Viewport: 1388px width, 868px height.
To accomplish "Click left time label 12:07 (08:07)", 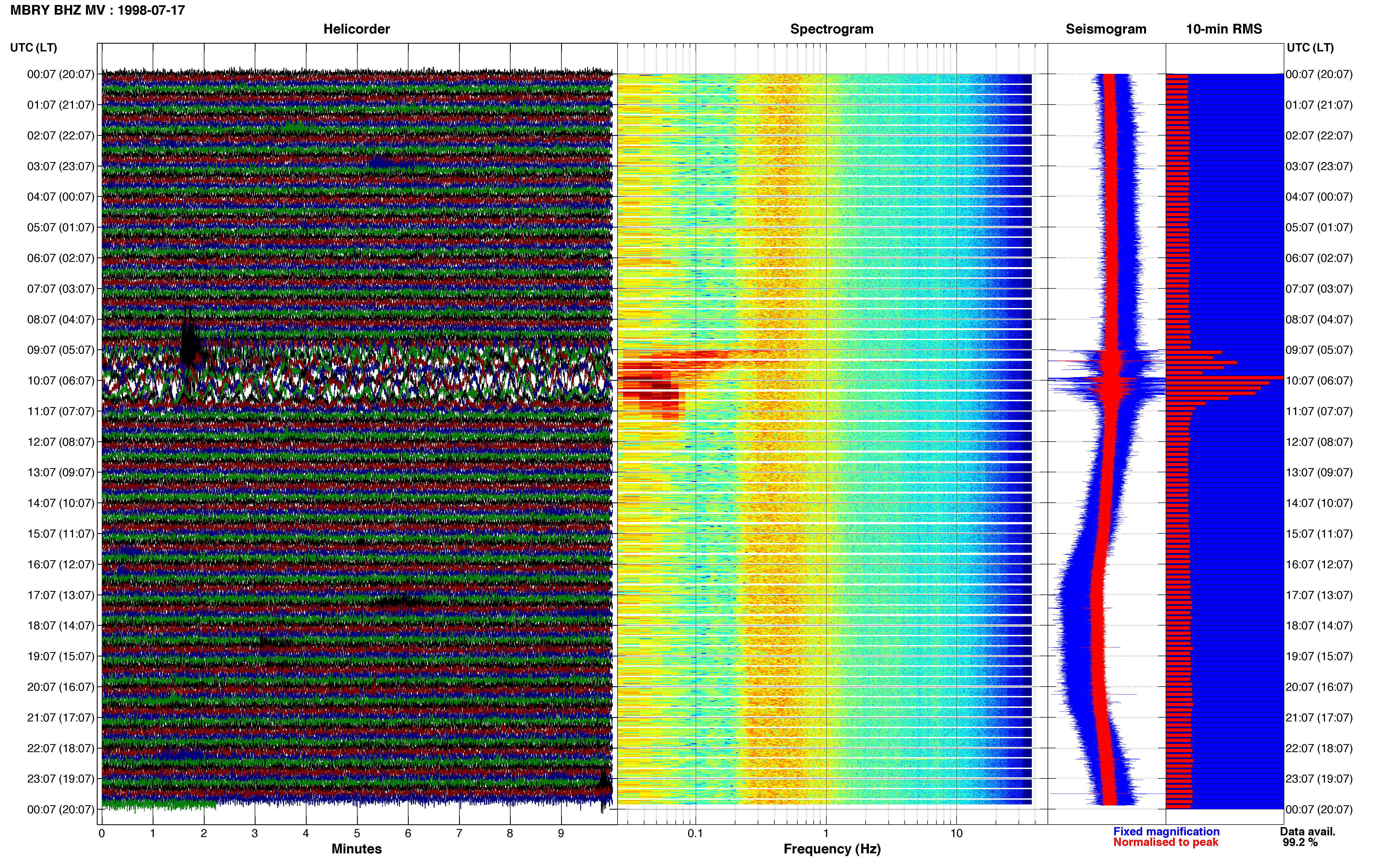I will click(x=61, y=442).
